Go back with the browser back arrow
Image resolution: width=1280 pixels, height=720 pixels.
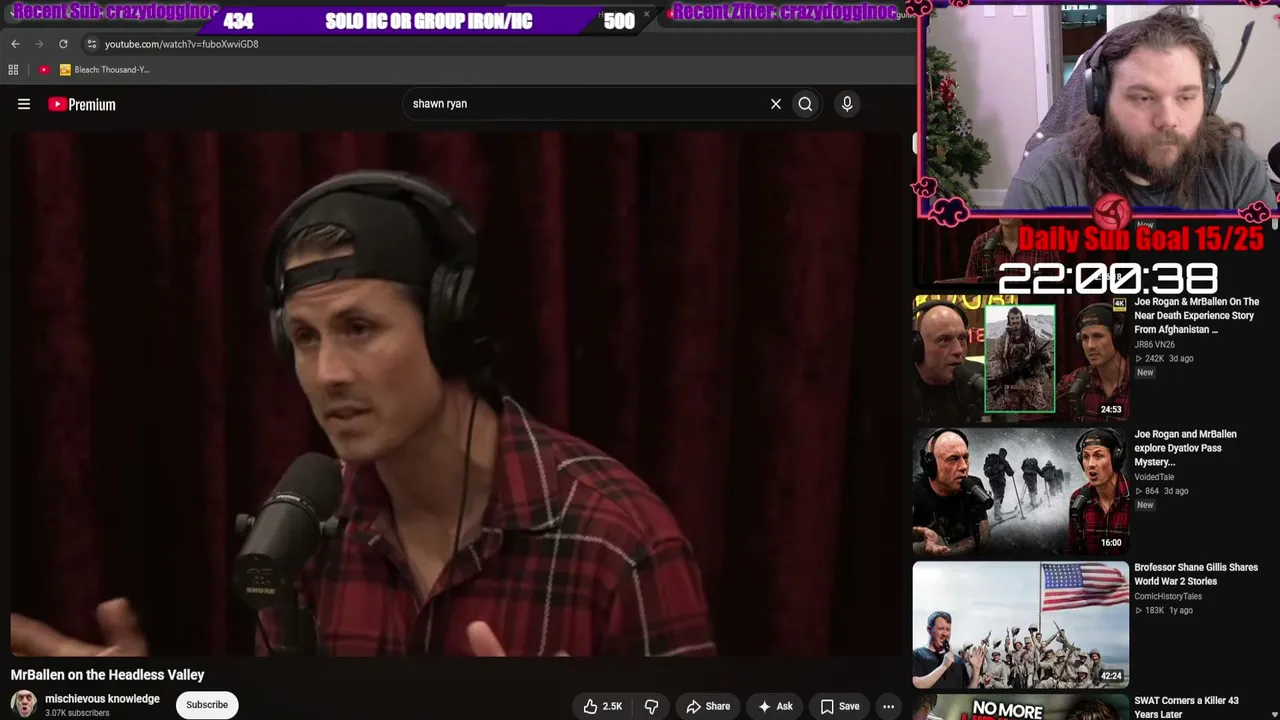[x=15, y=44]
